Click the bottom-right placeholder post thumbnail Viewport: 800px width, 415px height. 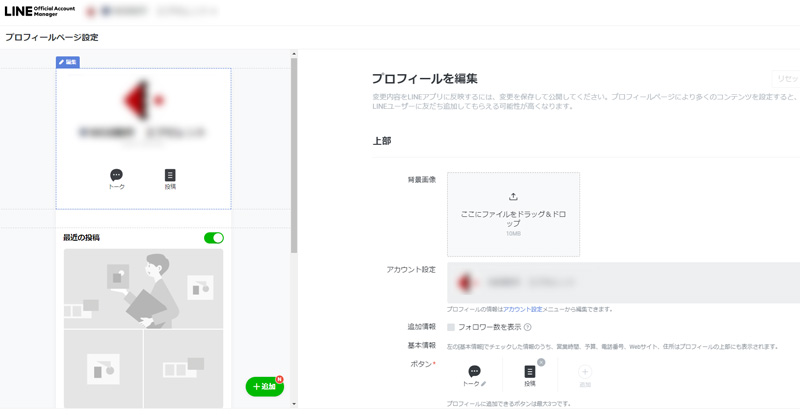(184, 369)
